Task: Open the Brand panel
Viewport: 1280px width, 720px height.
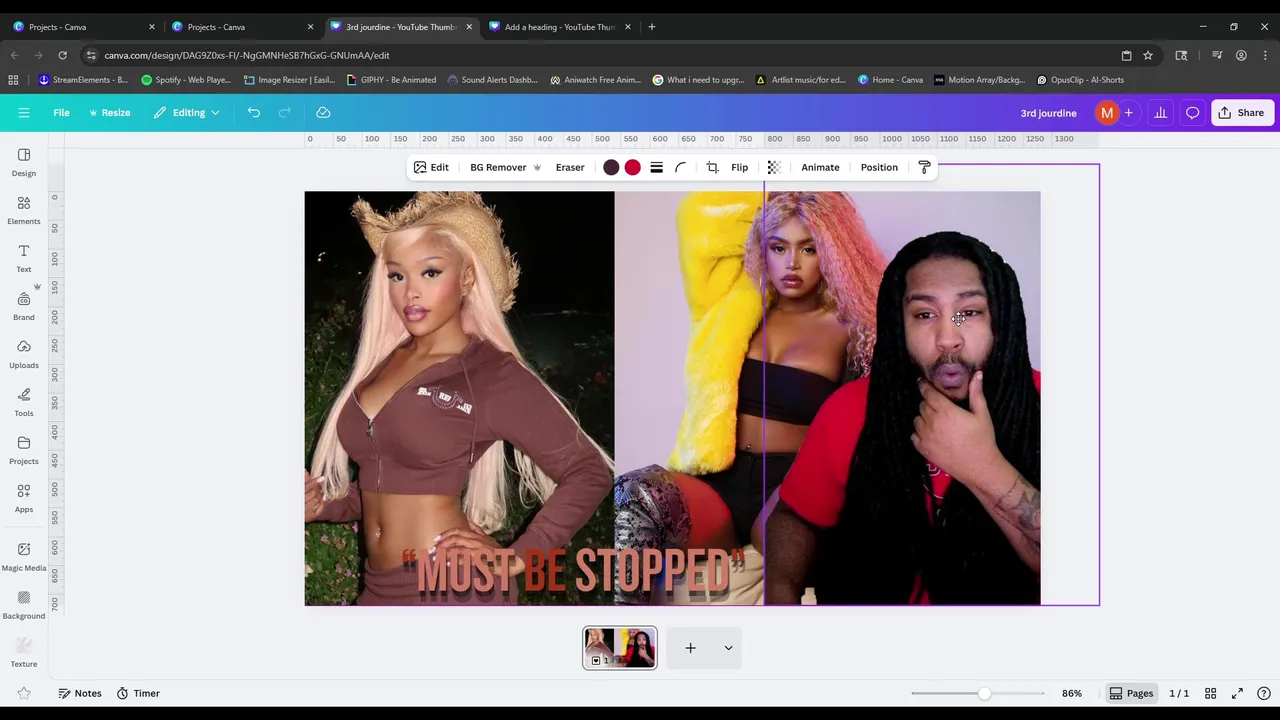Action: coord(24,305)
